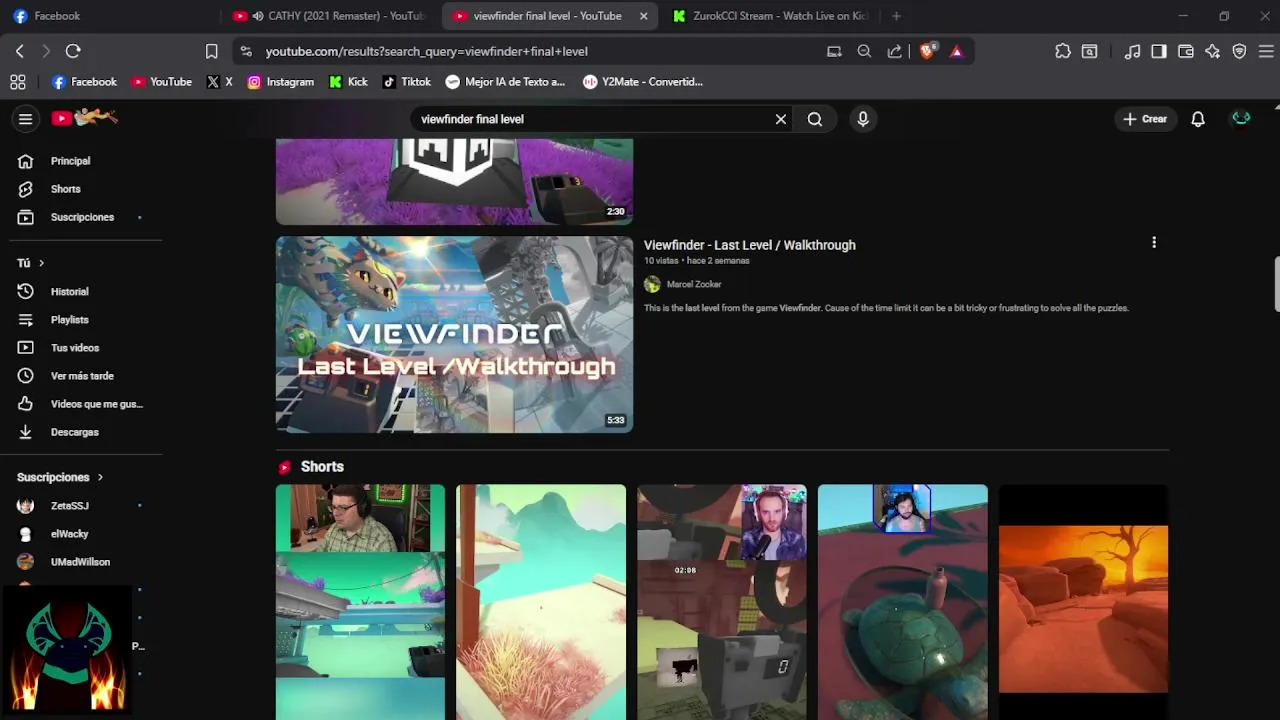The width and height of the screenshot is (1280, 720).
Task: Start voice search with microphone icon
Action: 863,119
